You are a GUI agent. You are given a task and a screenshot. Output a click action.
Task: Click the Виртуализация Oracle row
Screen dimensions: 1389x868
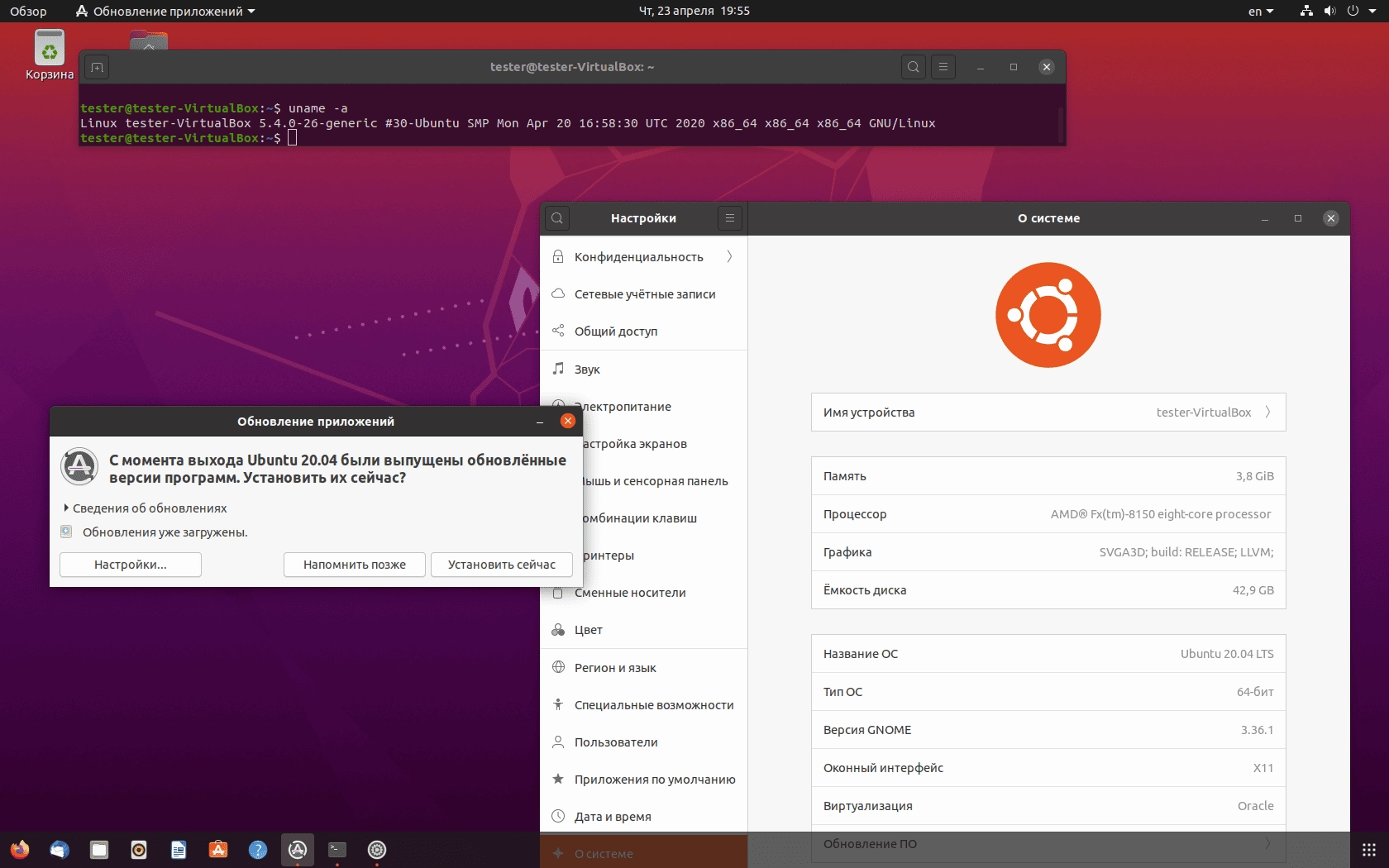tap(1048, 806)
